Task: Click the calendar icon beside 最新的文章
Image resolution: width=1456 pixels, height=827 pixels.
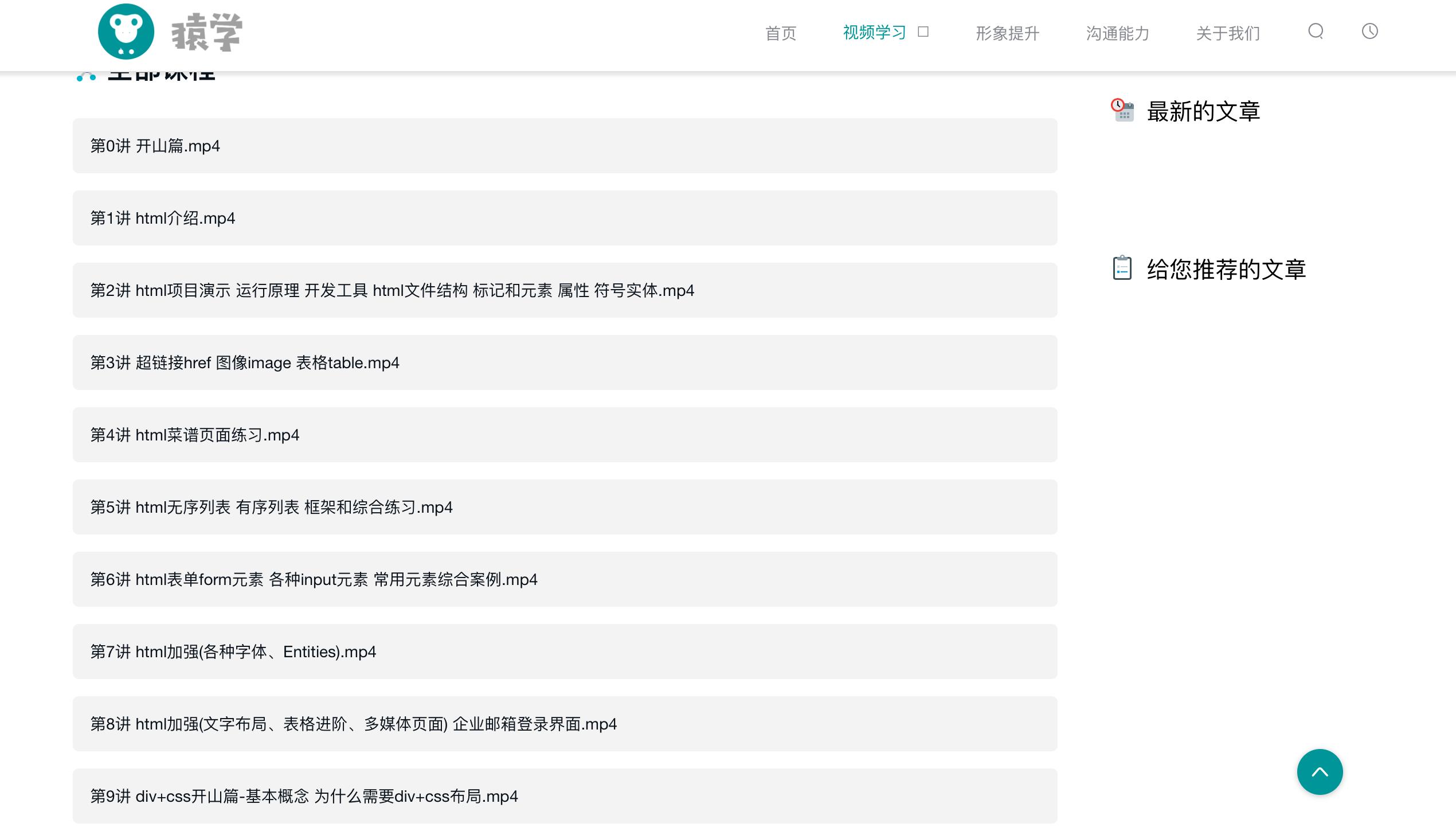Action: point(1122,111)
